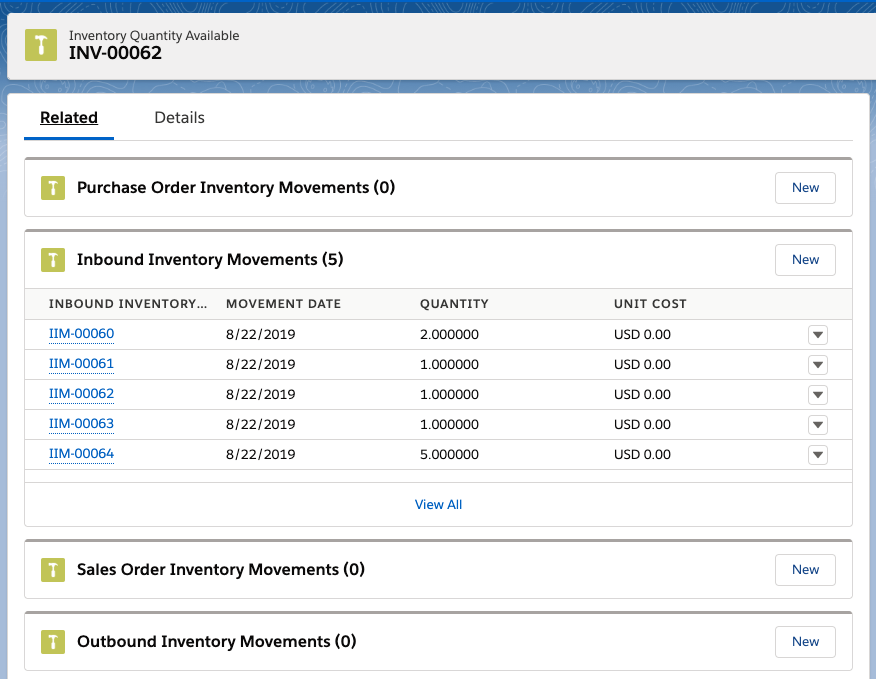
Task: Click the Movement Date column header
Action: (x=283, y=303)
